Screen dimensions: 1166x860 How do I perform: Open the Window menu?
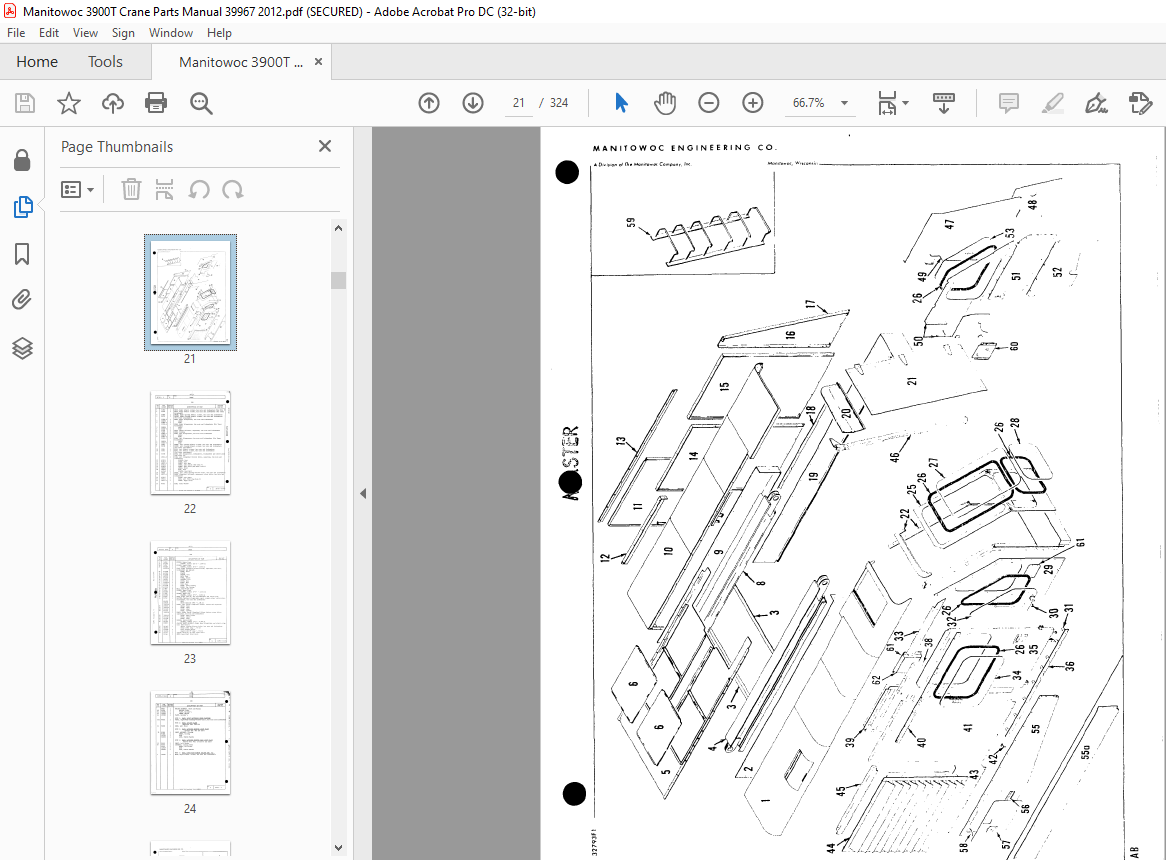[x=171, y=33]
